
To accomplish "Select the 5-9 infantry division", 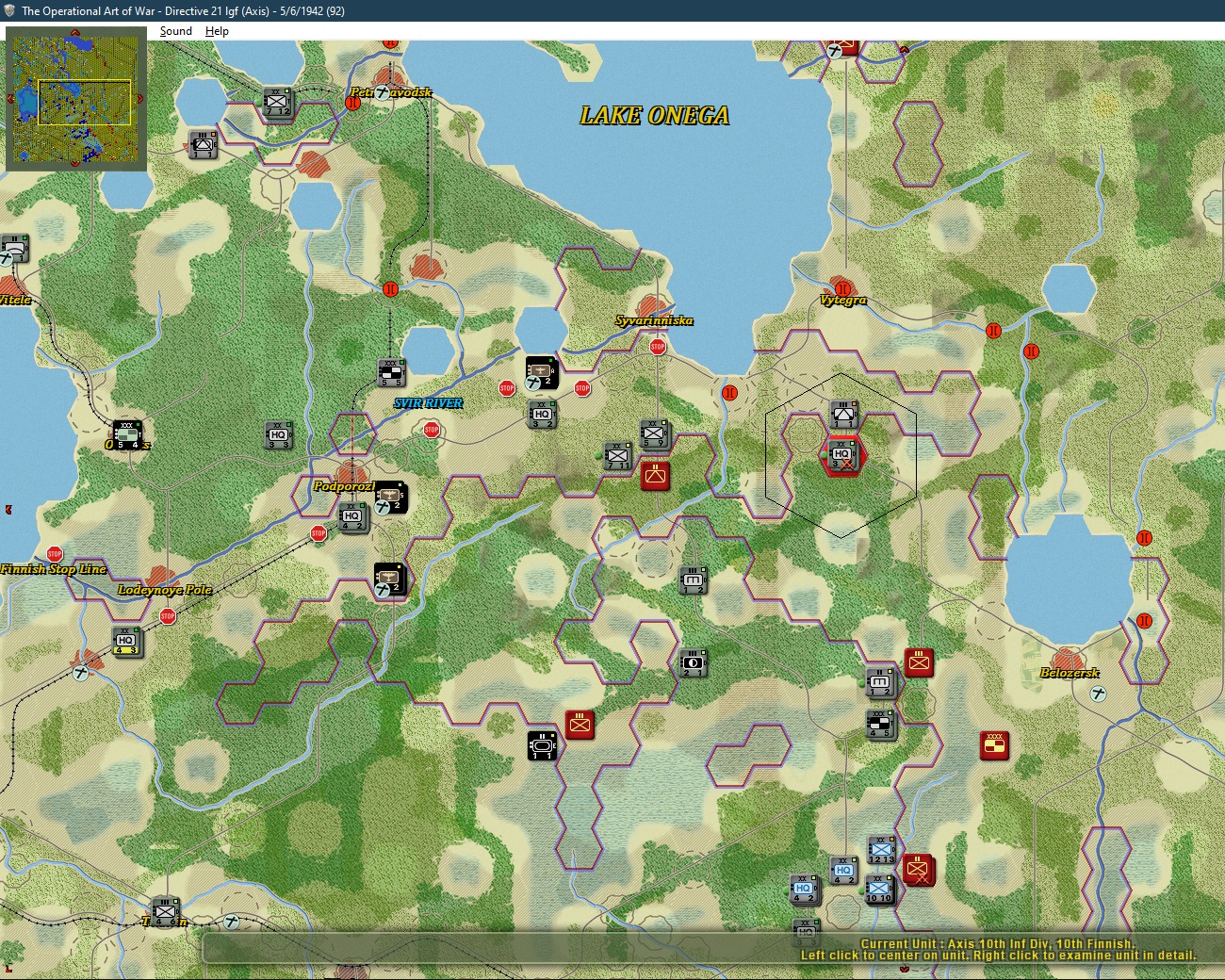I will (x=654, y=434).
